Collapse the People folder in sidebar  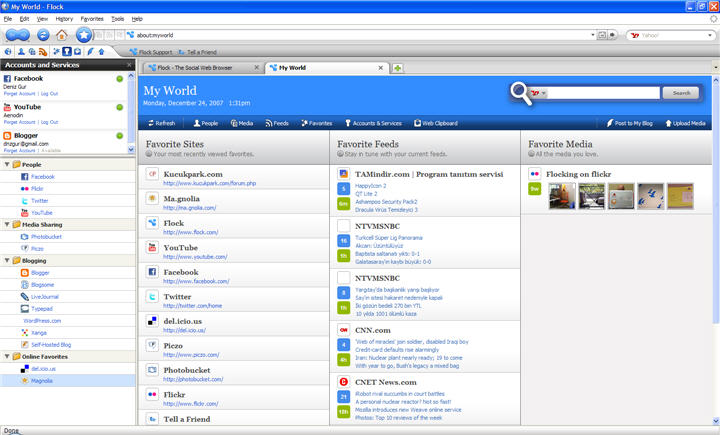pyautogui.click(x=7, y=164)
